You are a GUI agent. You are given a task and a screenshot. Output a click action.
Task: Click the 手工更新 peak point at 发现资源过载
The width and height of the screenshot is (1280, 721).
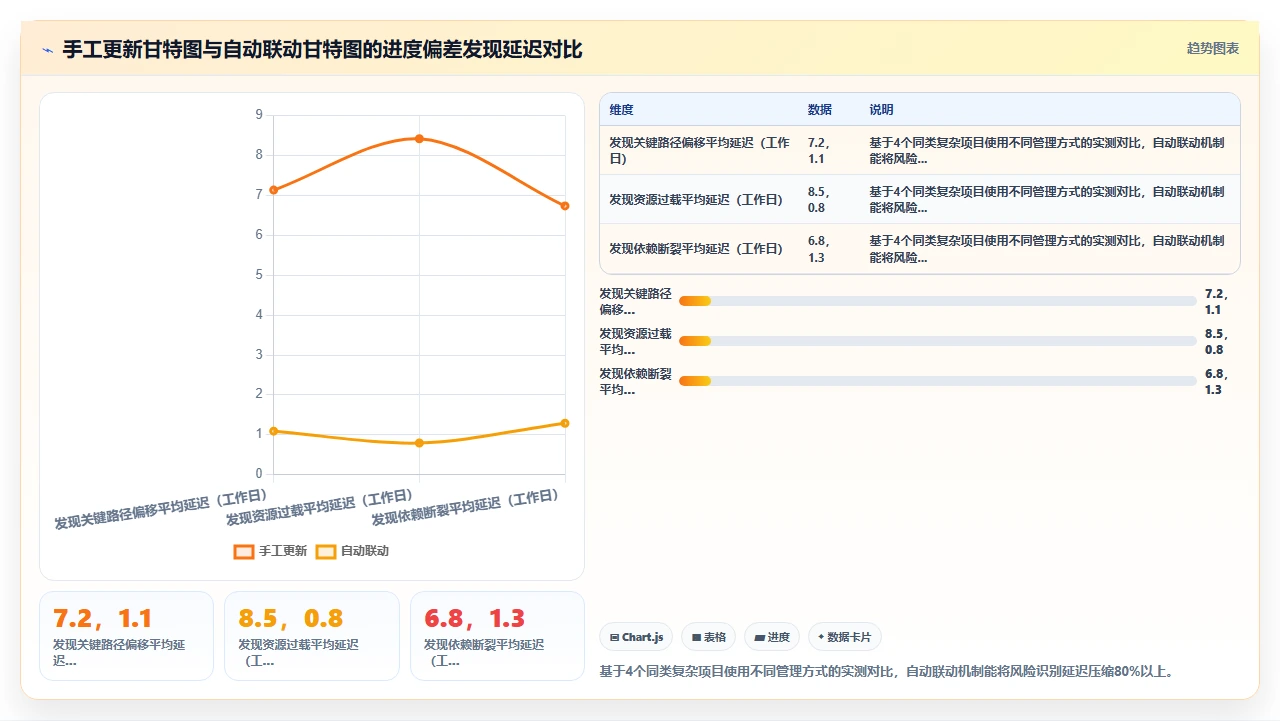click(419, 139)
